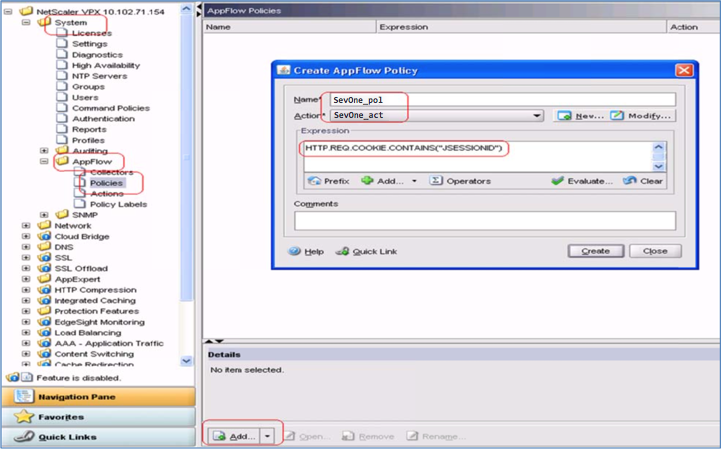Click the AAA - Application Traffic icon
Image resolution: width=721 pixels, height=450 pixels.
44,343
